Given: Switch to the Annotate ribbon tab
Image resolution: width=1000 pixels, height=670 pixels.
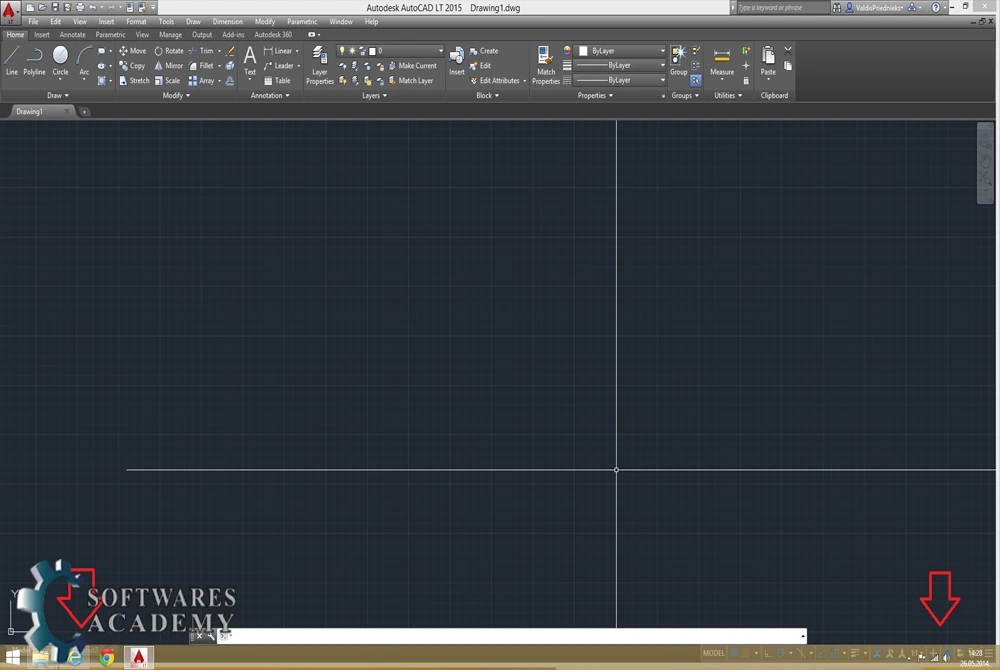Looking at the screenshot, I should 72,35.
